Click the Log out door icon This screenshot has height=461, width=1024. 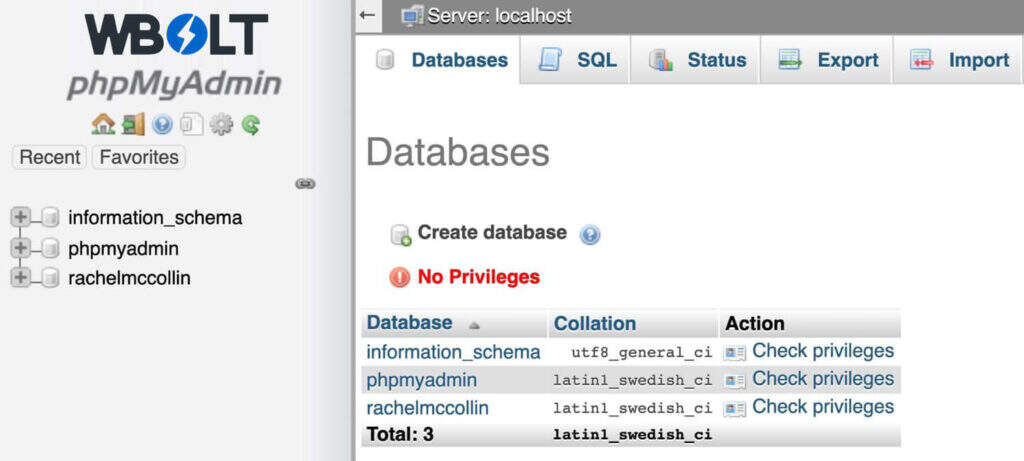tap(133, 125)
